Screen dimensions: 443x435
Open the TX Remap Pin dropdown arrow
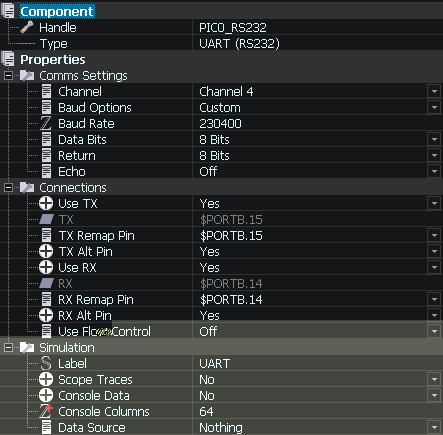click(x=434, y=235)
